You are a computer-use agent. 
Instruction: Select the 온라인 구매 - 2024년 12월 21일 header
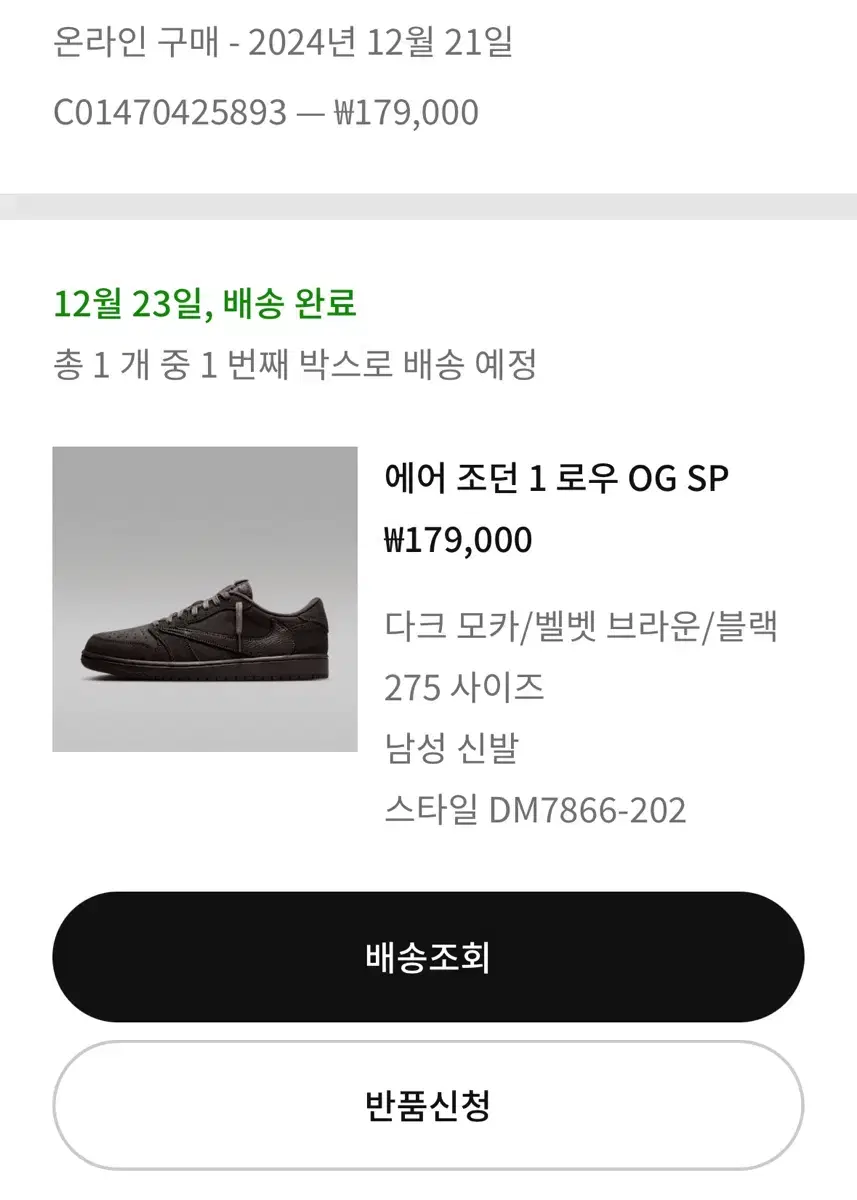pyautogui.click(x=283, y=44)
